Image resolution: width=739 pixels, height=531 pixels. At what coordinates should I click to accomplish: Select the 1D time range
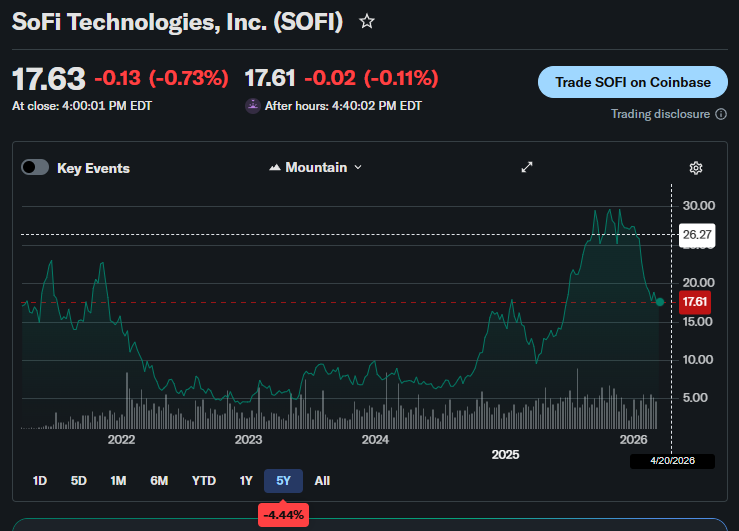tap(40, 481)
